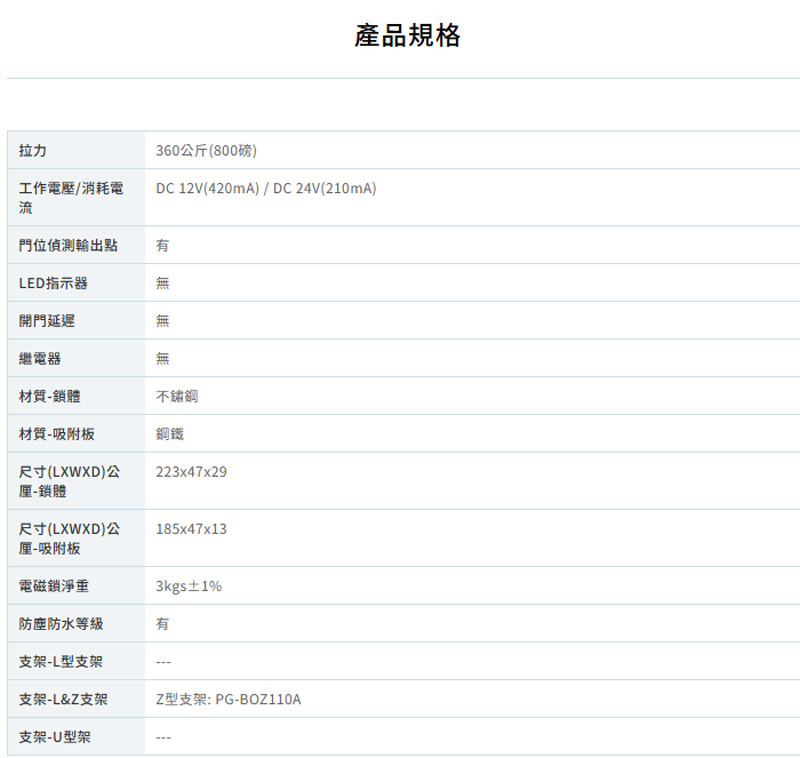The image size is (800, 758).
Task: Select the 支架-U型架 row label
Action: (55, 737)
